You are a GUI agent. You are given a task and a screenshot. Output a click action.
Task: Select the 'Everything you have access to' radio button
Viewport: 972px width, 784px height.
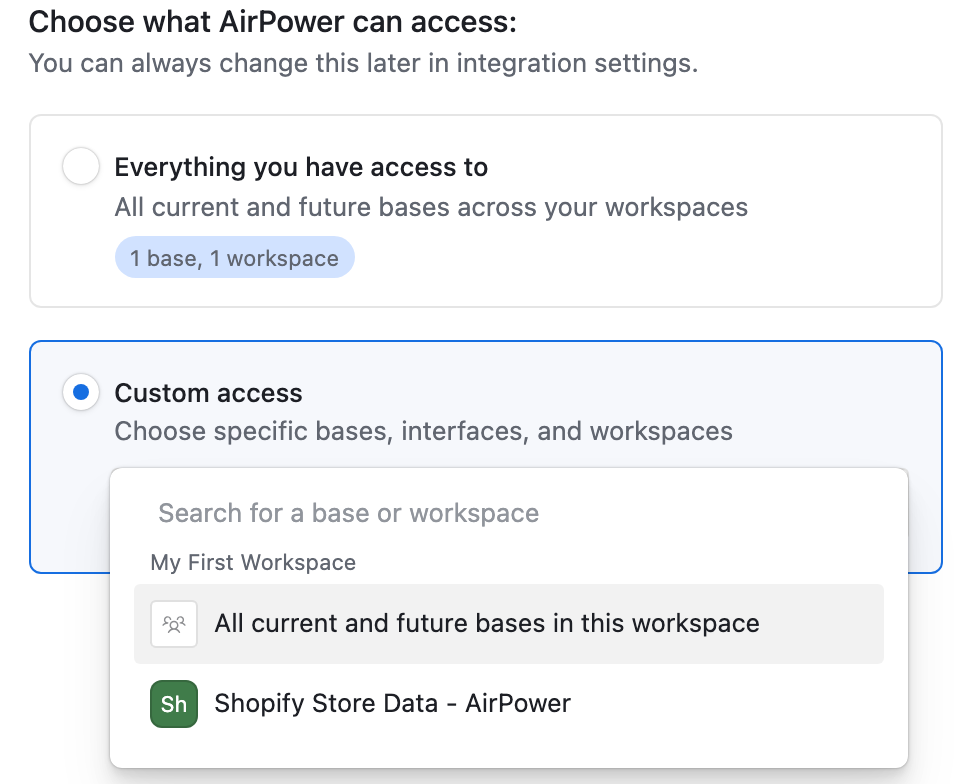pos(81,166)
